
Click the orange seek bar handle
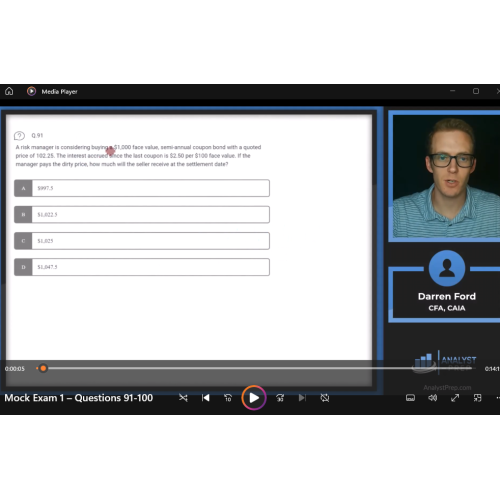point(43,368)
